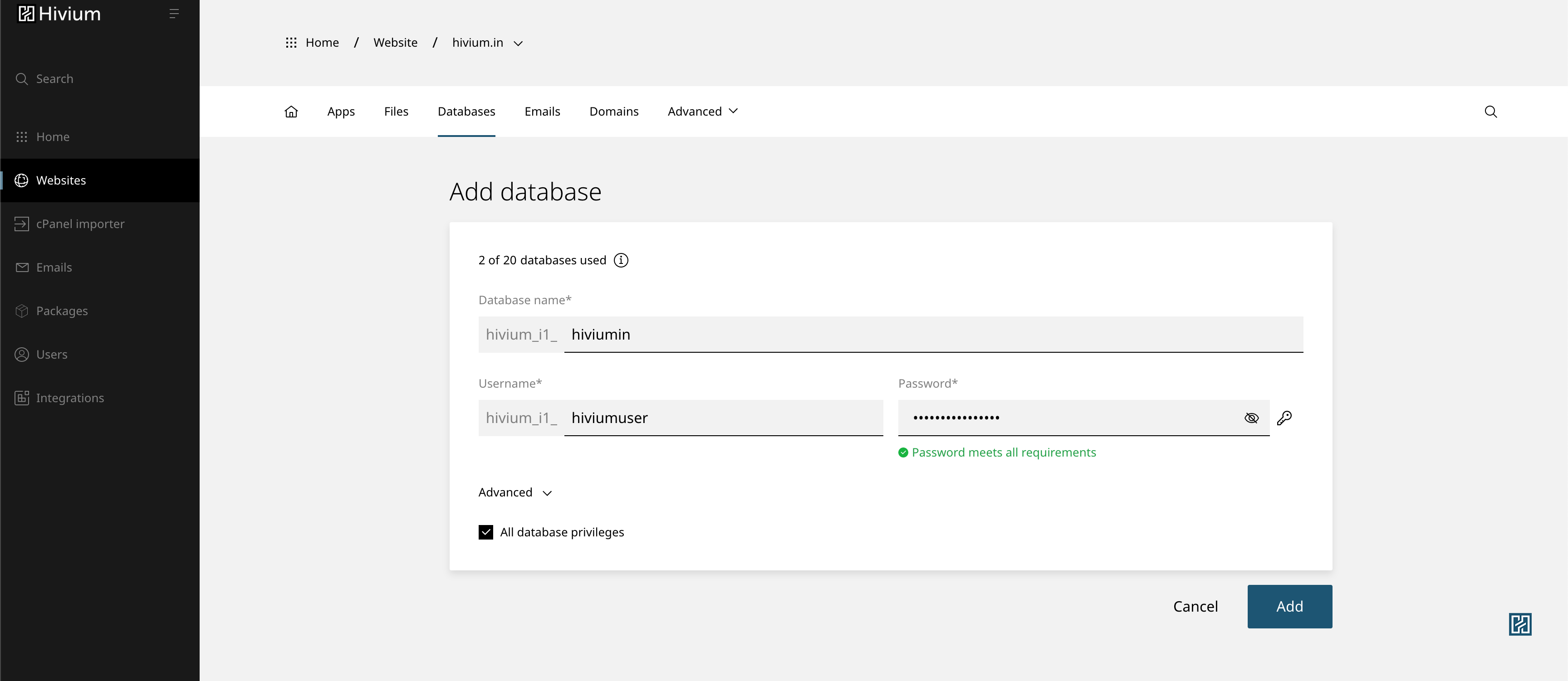Viewport: 1568px width, 681px height.
Task: Collapse the Advanced section in the form
Action: click(x=515, y=492)
